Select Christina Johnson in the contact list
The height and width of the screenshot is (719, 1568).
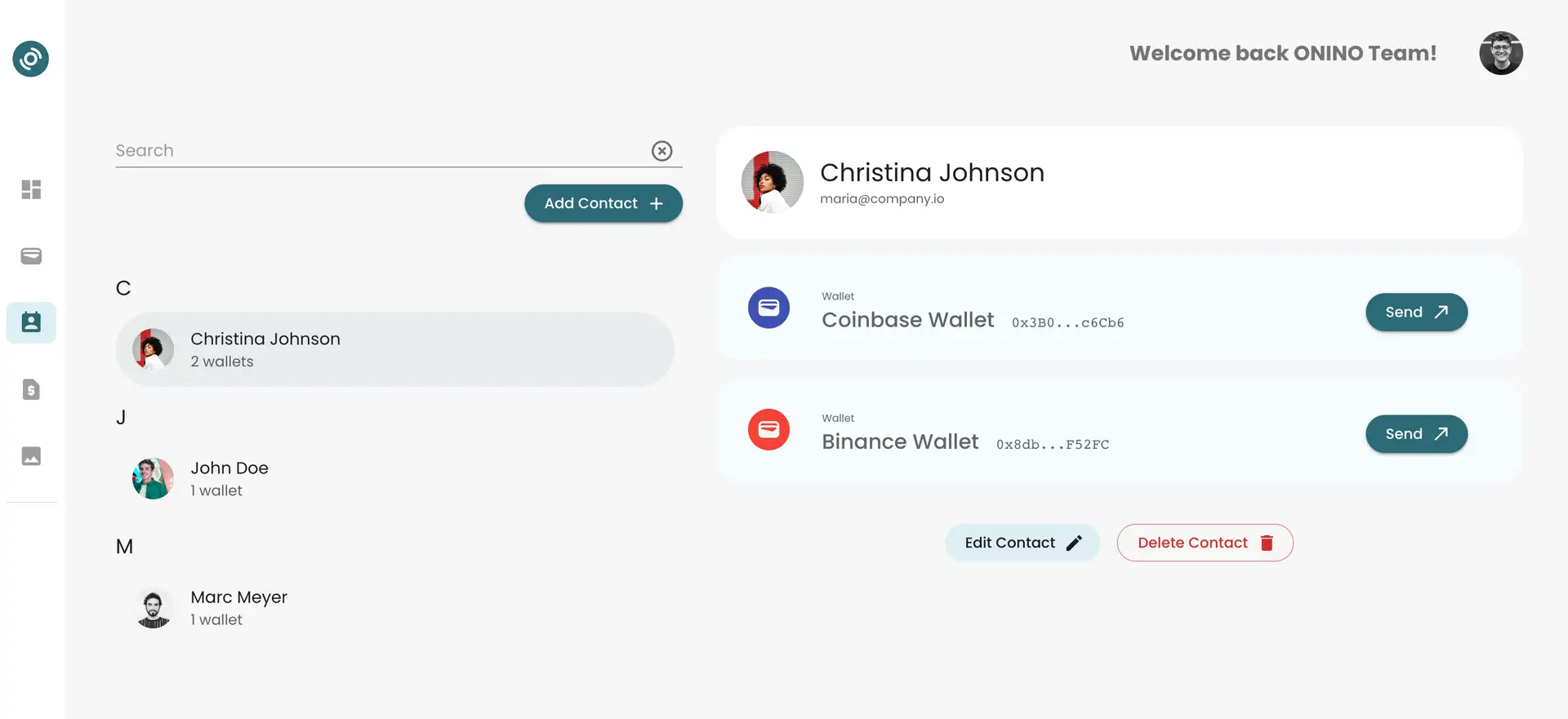tap(395, 349)
